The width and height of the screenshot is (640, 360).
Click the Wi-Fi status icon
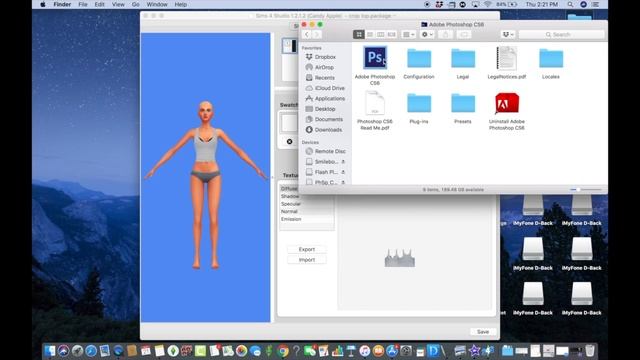(x=488, y=4)
